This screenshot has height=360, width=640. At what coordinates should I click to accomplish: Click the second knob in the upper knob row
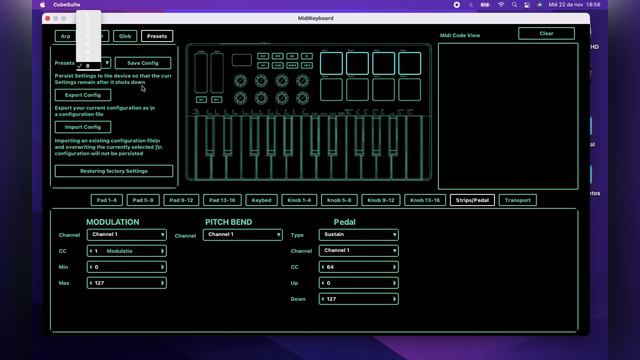point(261,81)
